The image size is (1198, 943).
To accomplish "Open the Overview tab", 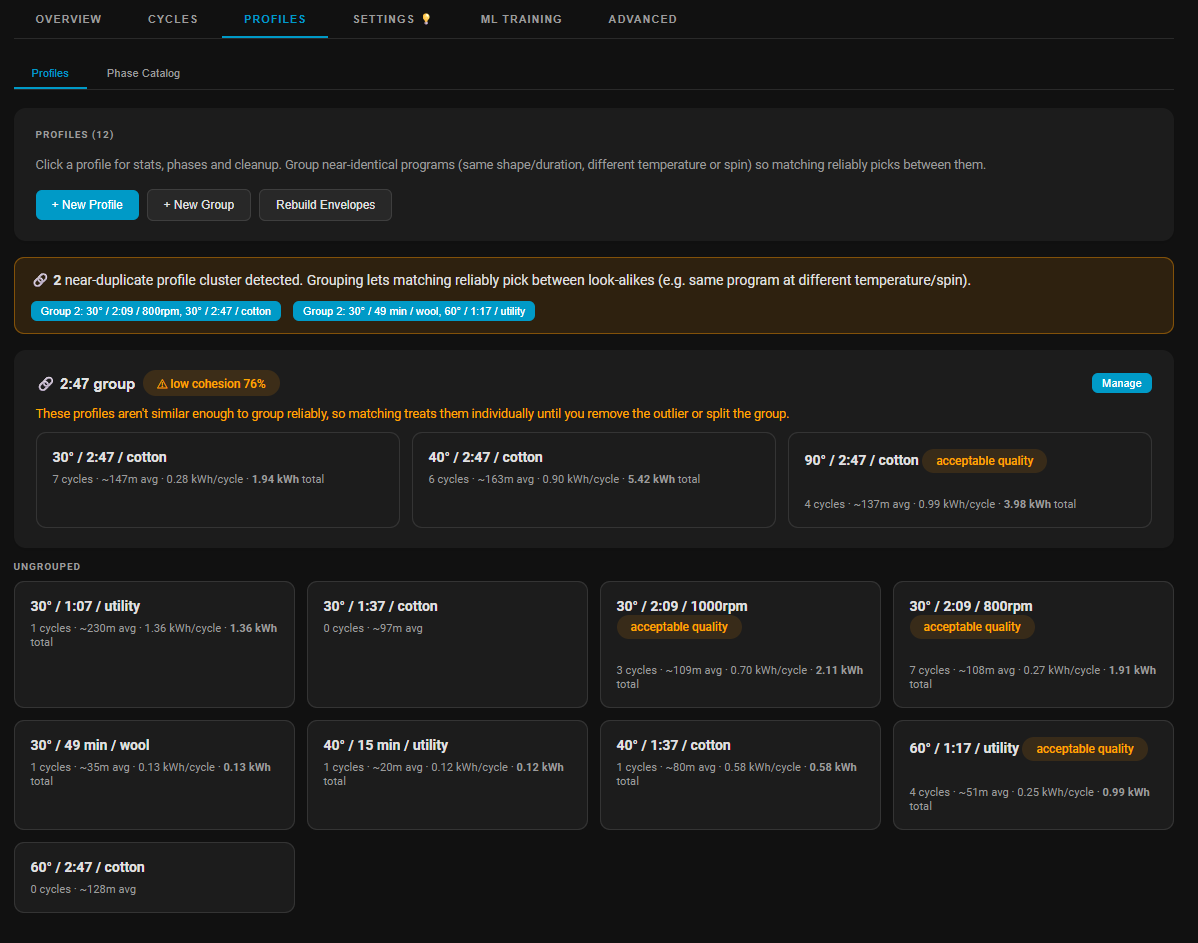I will [x=68, y=19].
